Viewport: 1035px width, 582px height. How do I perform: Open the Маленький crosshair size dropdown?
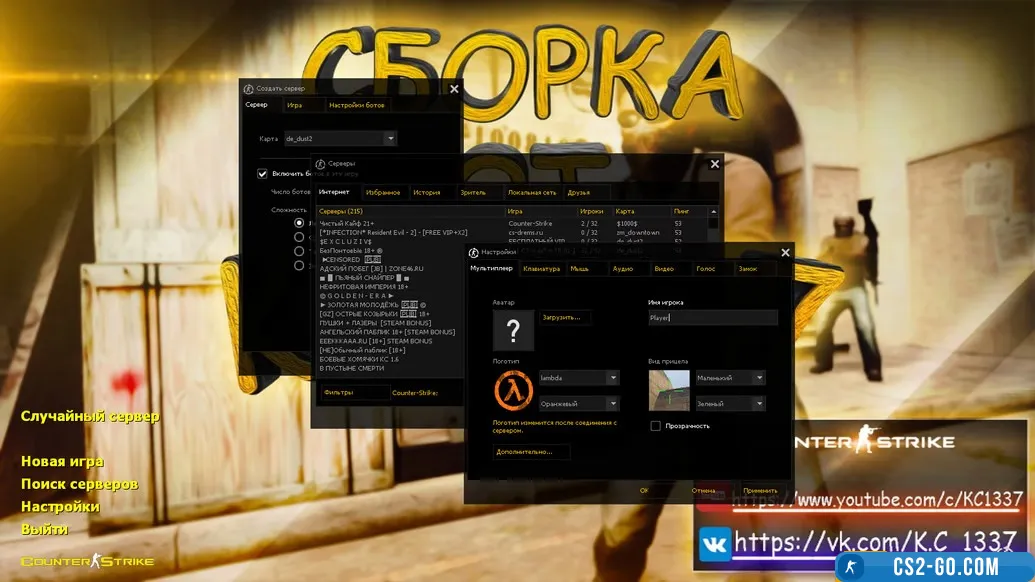759,378
